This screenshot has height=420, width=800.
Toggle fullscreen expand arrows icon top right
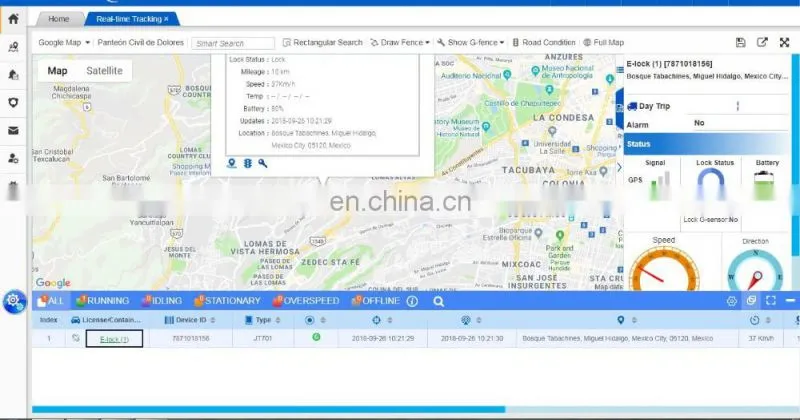click(x=784, y=42)
